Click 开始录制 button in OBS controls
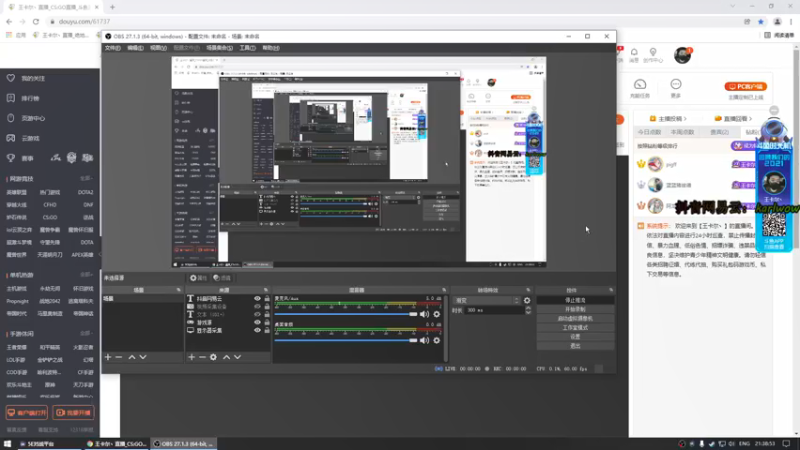This screenshot has height=450, width=800. click(x=575, y=309)
